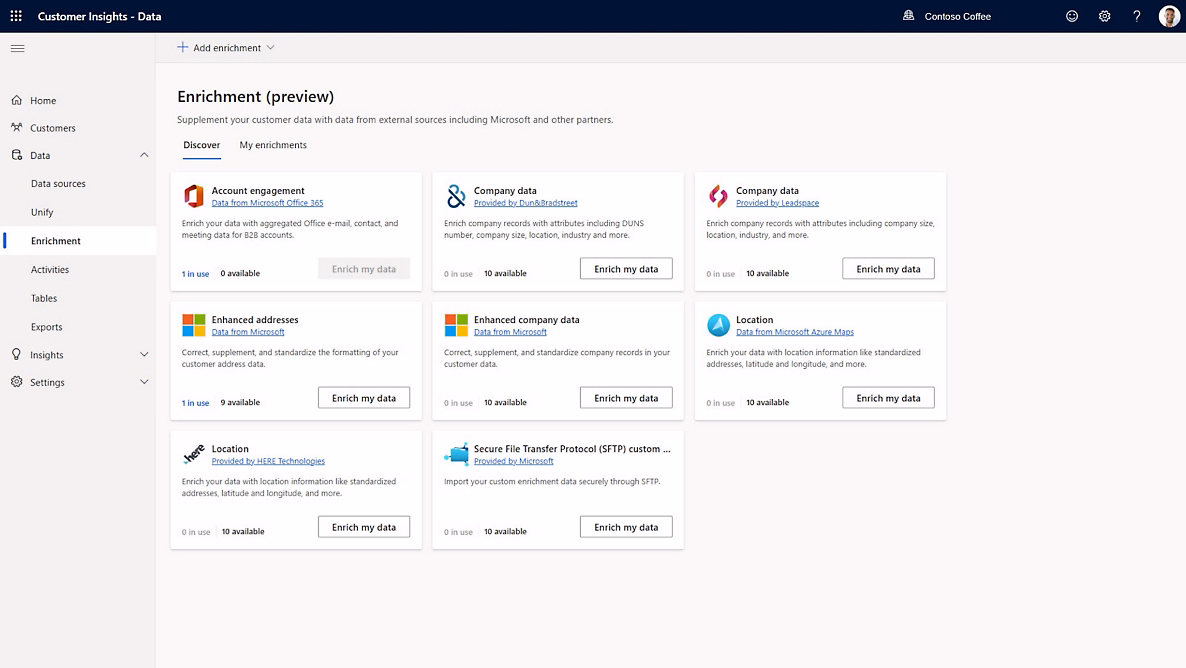Open the user profile avatar
1186x668 pixels.
tap(1169, 16)
